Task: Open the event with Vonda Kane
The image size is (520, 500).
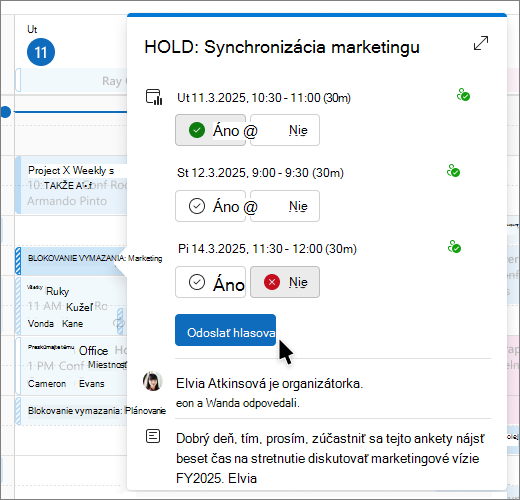Action: [71, 306]
